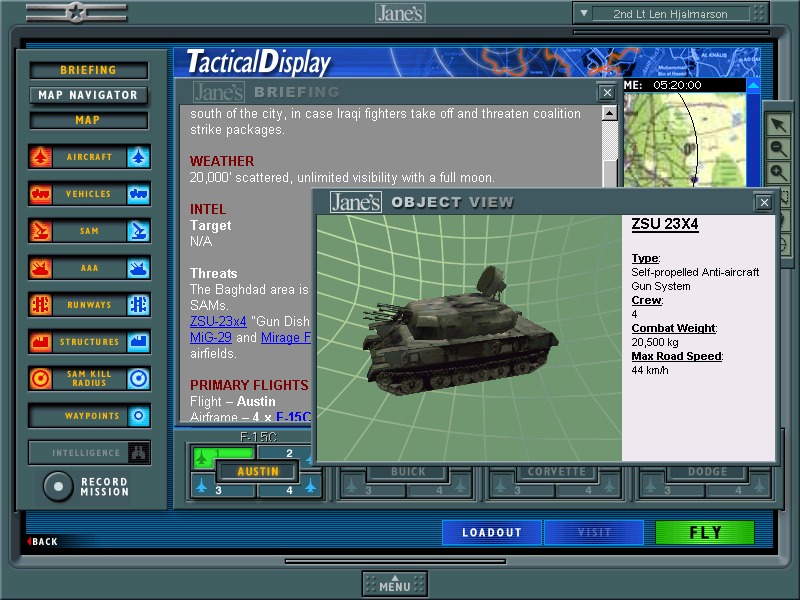Image resolution: width=800 pixels, height=600 pixels.
Task: Click the star rank insignia at top left
Action: [x=77, y=13]
